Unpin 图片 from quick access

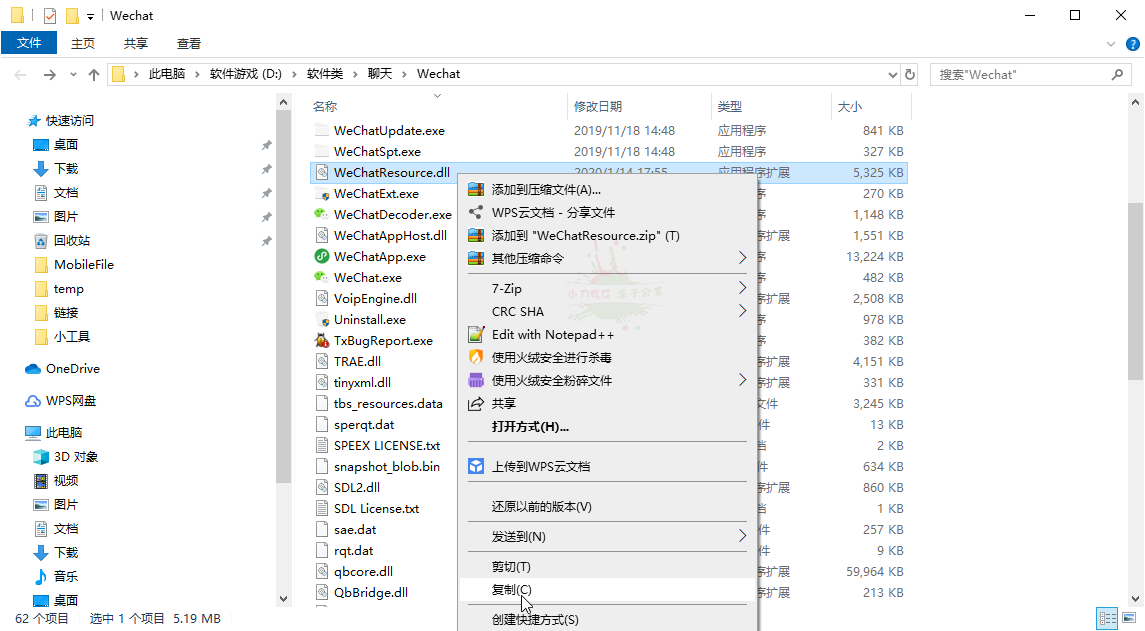pos(267,216)
